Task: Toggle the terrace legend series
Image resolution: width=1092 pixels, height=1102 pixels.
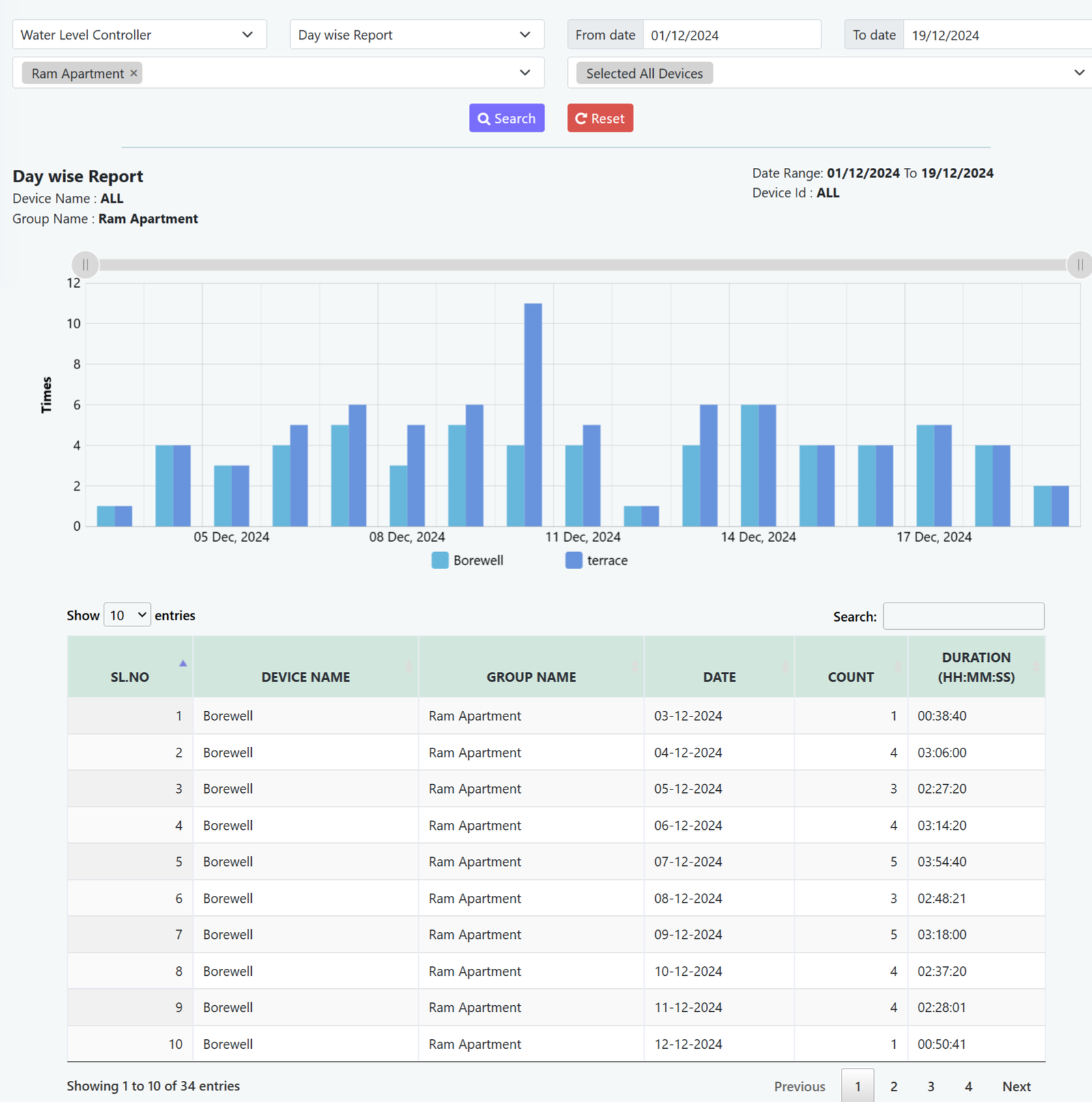Action: coord(597,560)
